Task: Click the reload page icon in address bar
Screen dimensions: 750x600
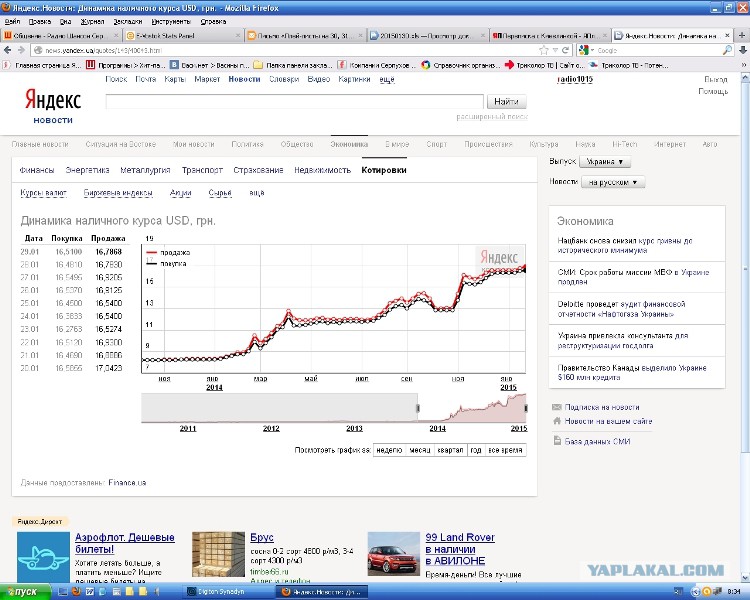Action: [x=566, y=50]
